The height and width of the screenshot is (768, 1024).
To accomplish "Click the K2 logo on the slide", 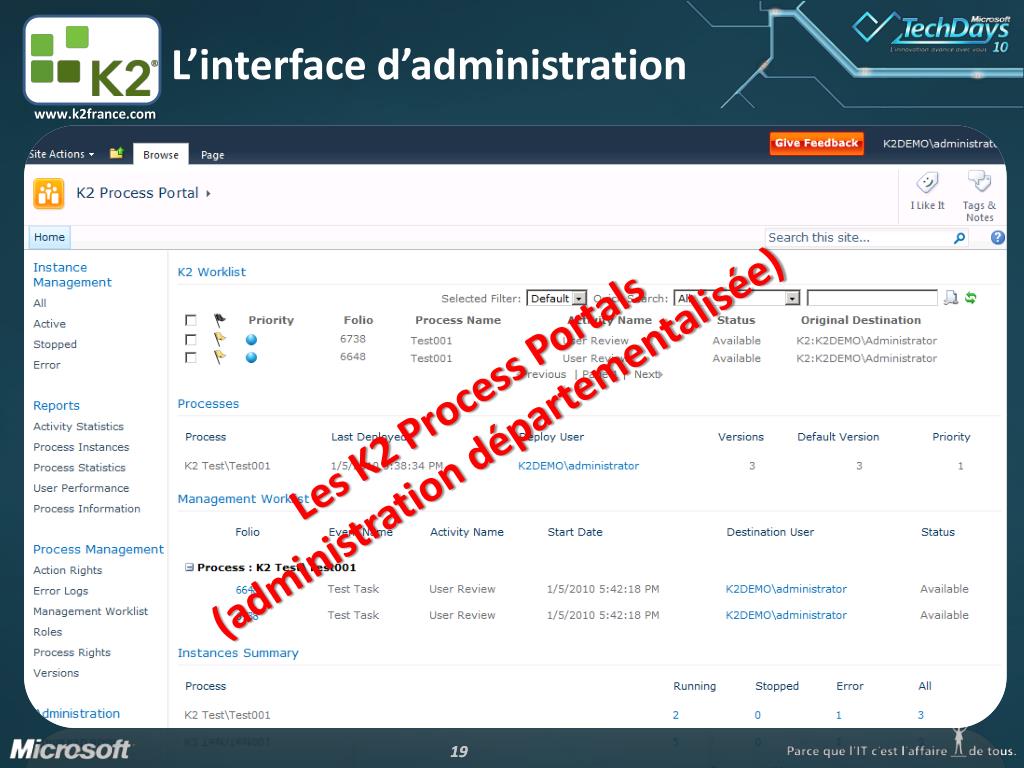I will pos(92,60).
